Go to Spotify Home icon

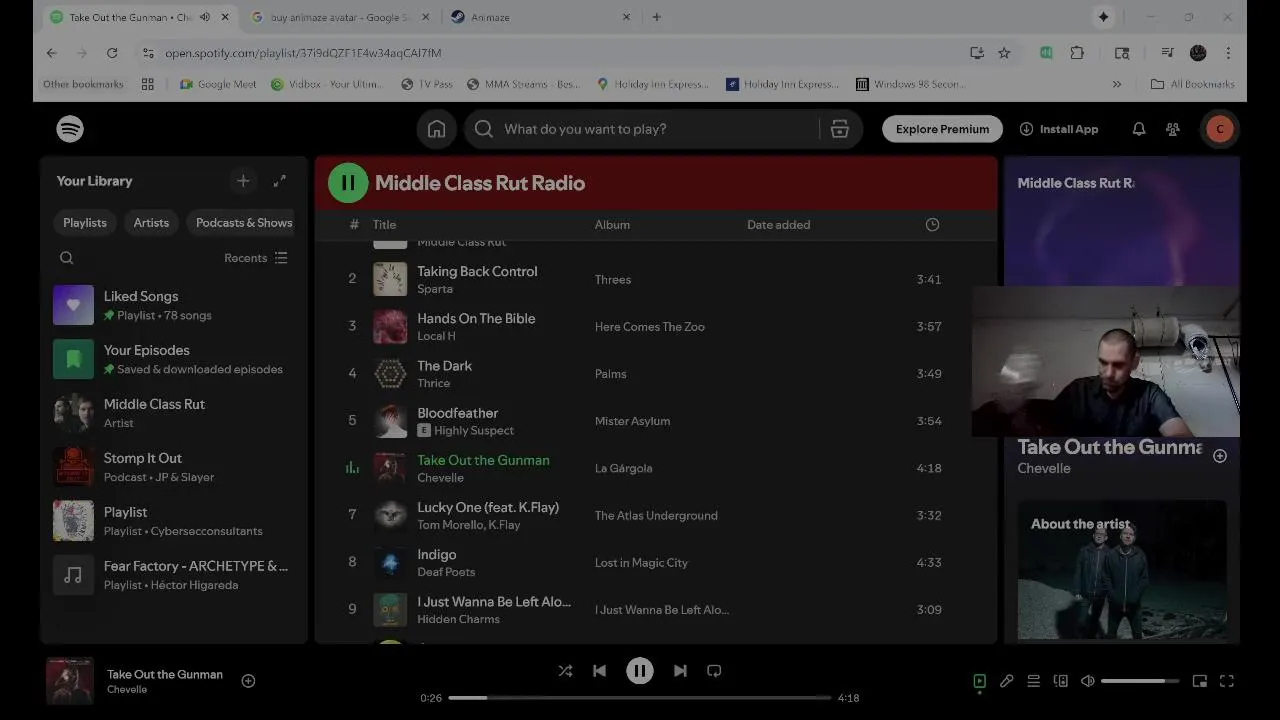tap(436, 129)
